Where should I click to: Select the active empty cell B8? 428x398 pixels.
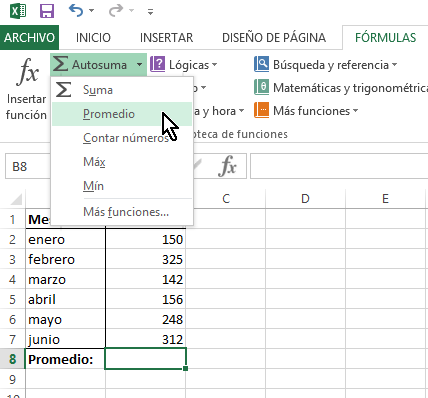[145, 359]
